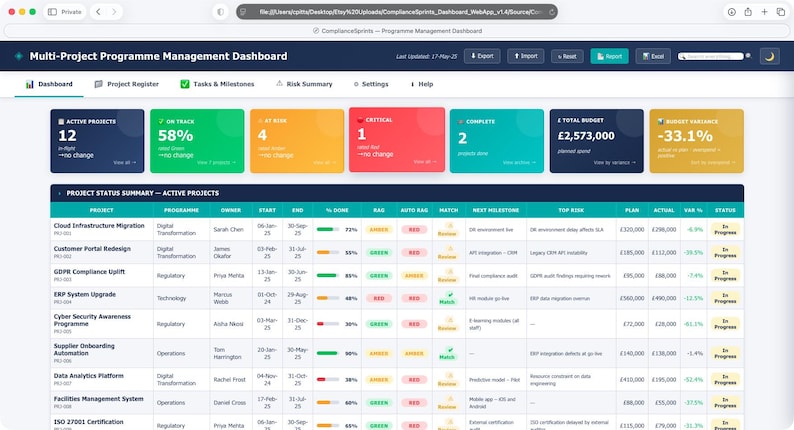Click £560,000 plan value for ERP System Upgrade
The width and height of the screenshot is (794, 430).
(x=632, y=298)
